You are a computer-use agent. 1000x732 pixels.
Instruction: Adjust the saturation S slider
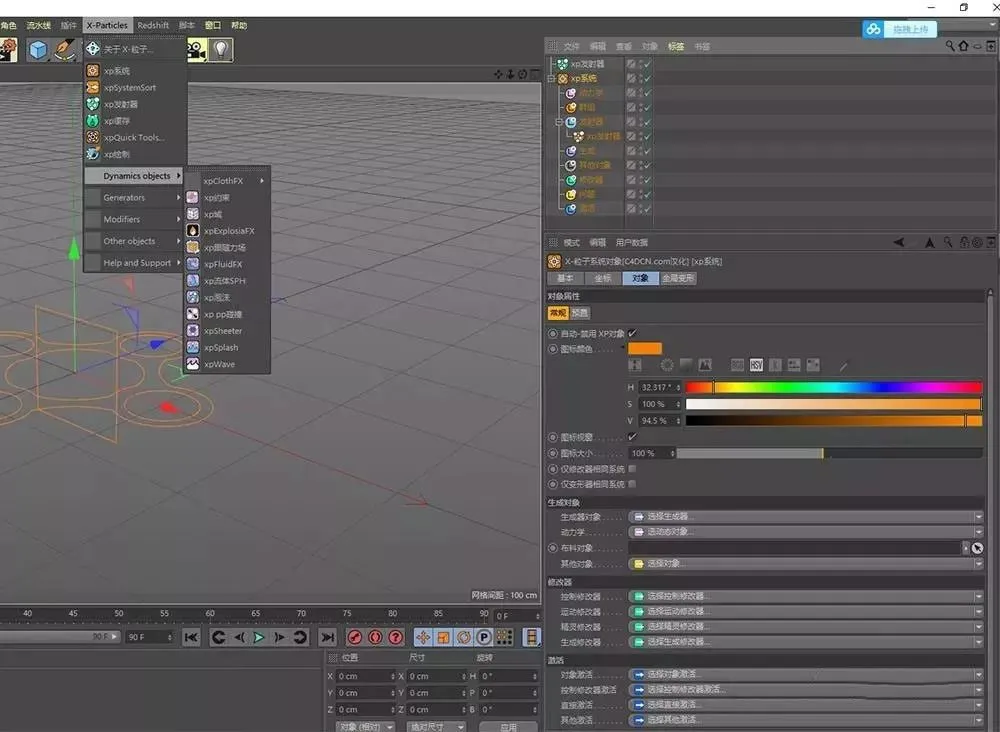click(834, 404)
